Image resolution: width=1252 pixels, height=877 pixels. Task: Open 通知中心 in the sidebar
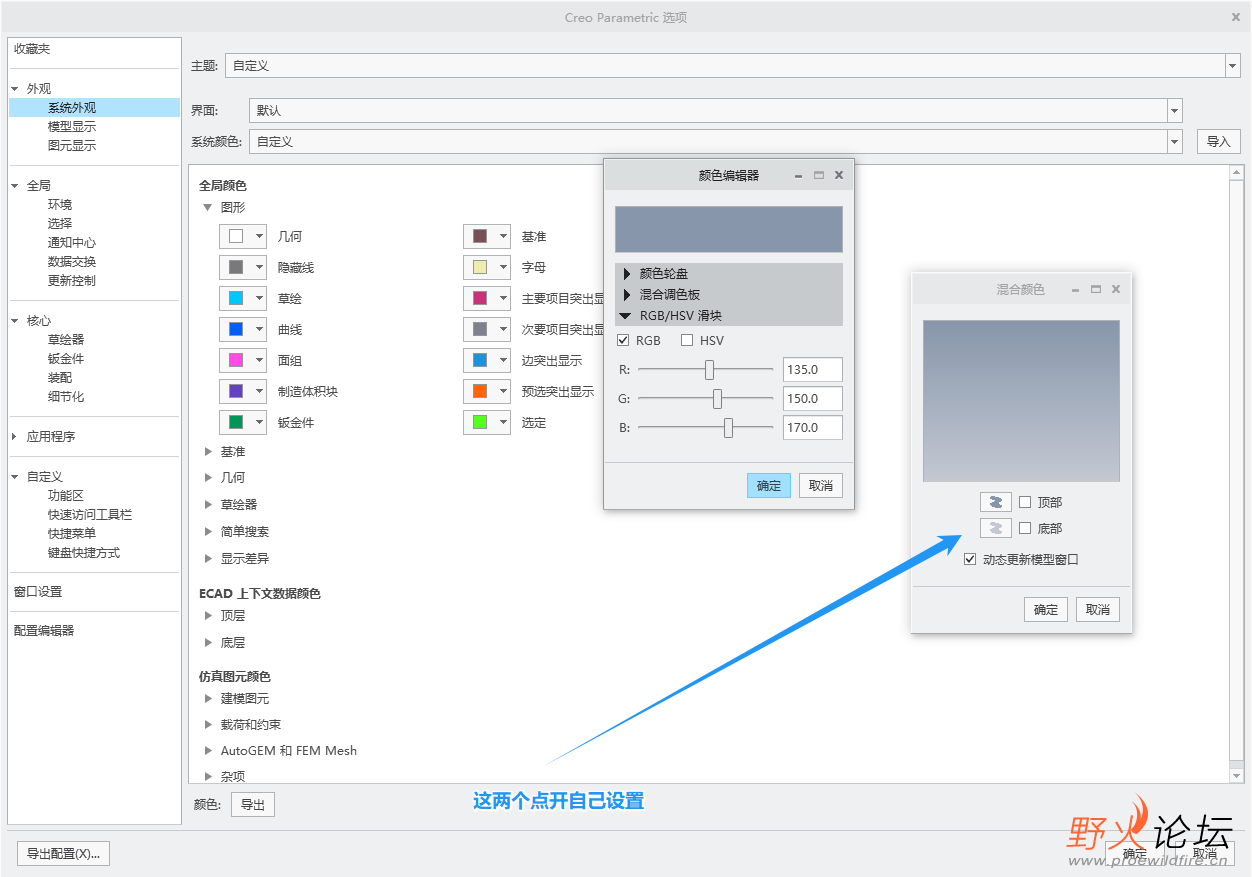(72, 243)
